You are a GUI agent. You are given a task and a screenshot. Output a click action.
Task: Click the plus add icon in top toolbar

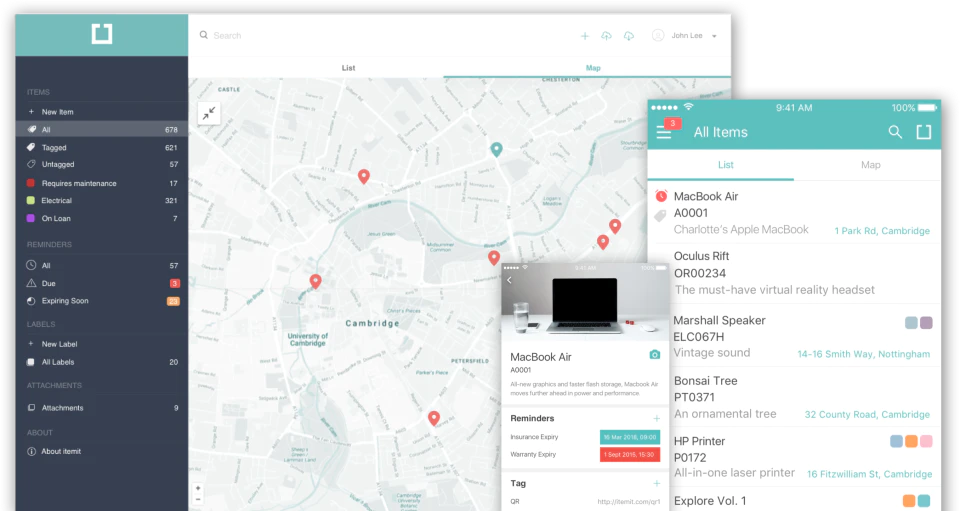point(585,36)
